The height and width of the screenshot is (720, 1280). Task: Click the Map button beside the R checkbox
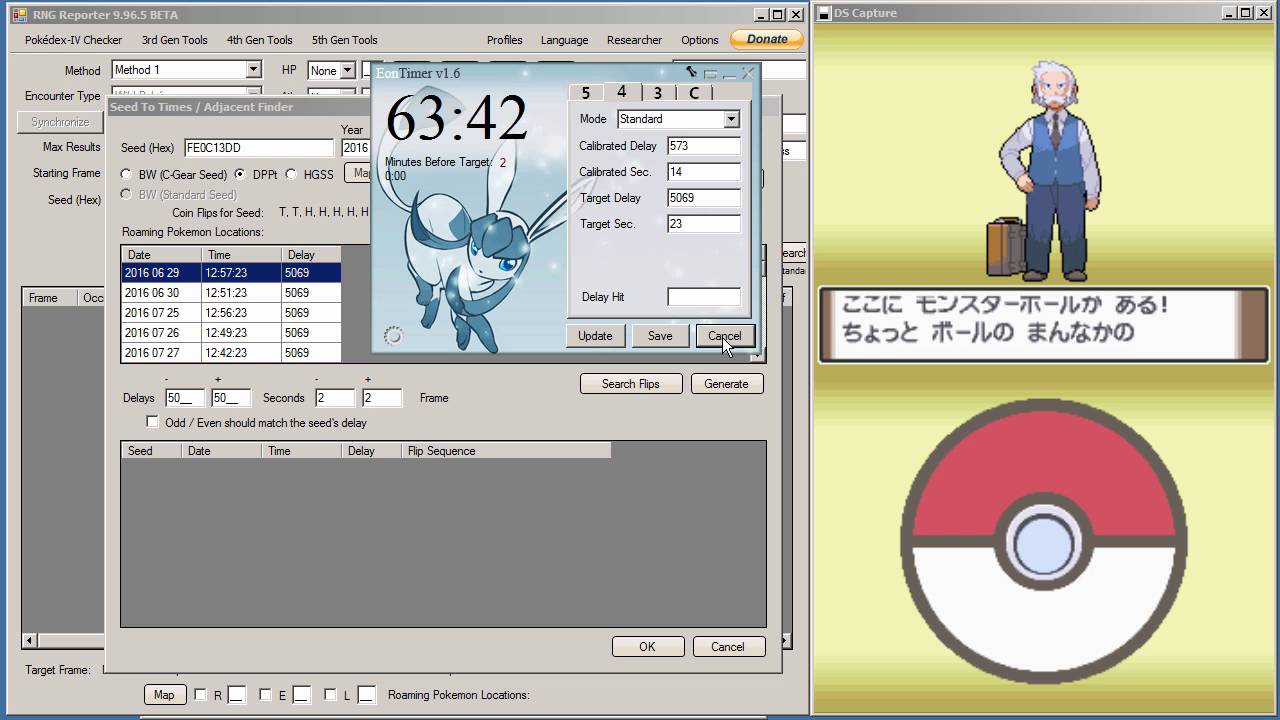point(164,695)
